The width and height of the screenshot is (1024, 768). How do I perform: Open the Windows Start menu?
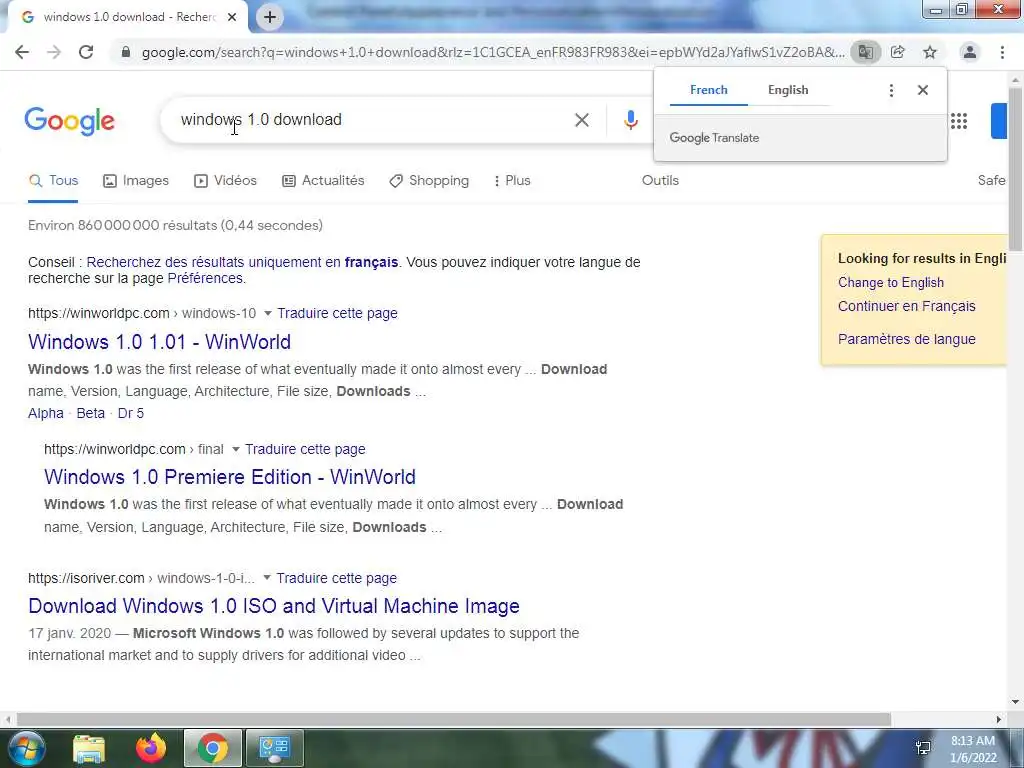[x=27, y=748]
